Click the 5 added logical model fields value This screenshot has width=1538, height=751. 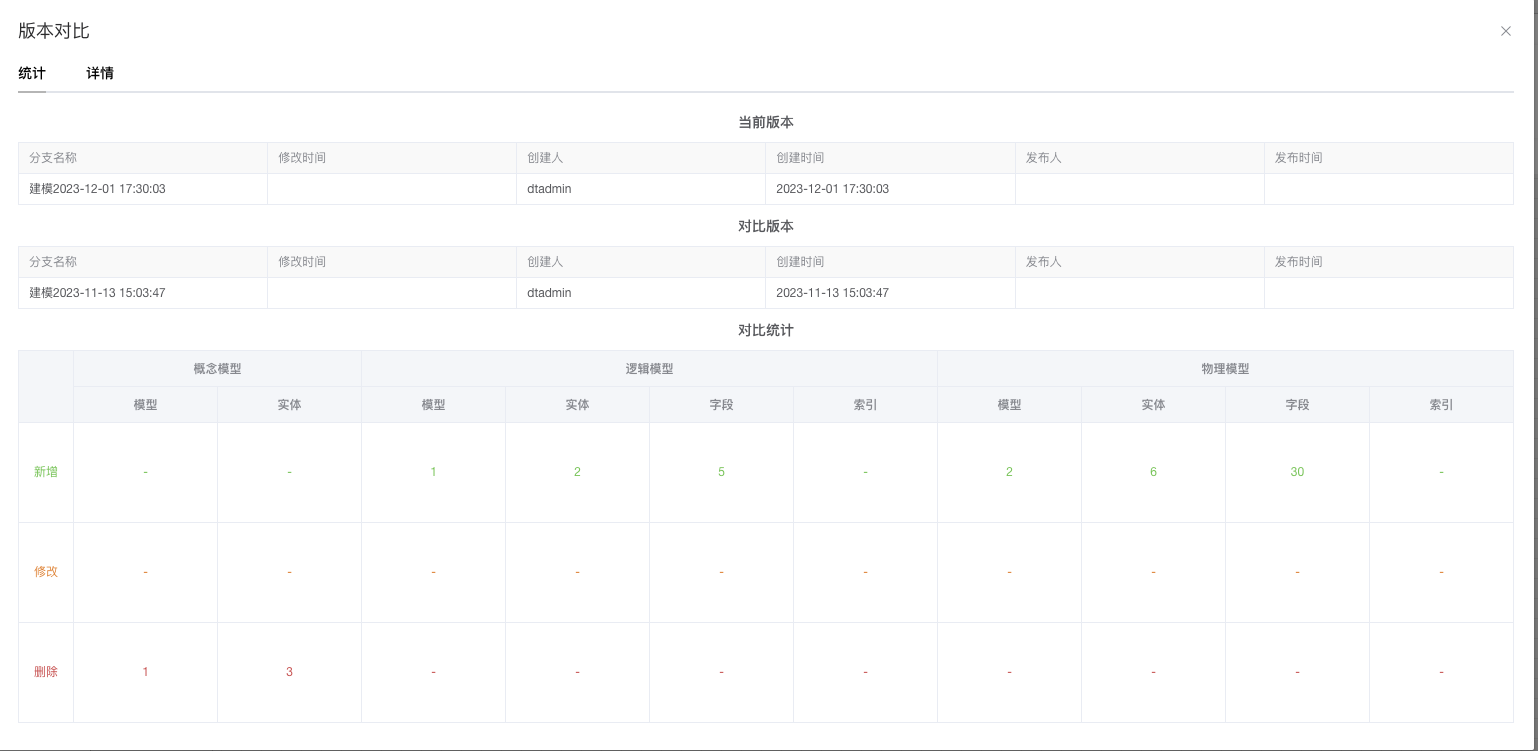[721, 472]
